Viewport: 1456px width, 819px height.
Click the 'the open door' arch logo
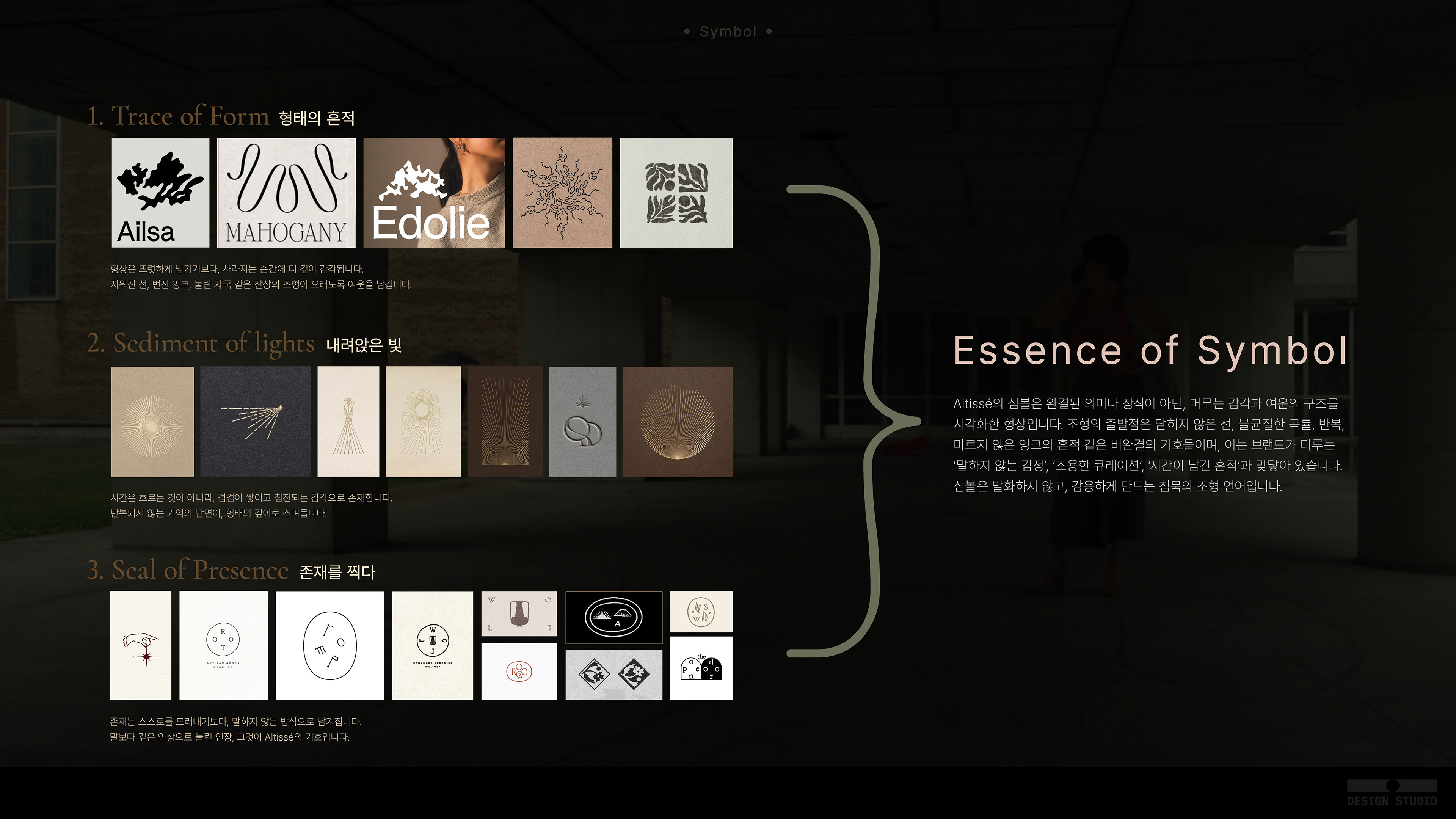pos(701,667)
